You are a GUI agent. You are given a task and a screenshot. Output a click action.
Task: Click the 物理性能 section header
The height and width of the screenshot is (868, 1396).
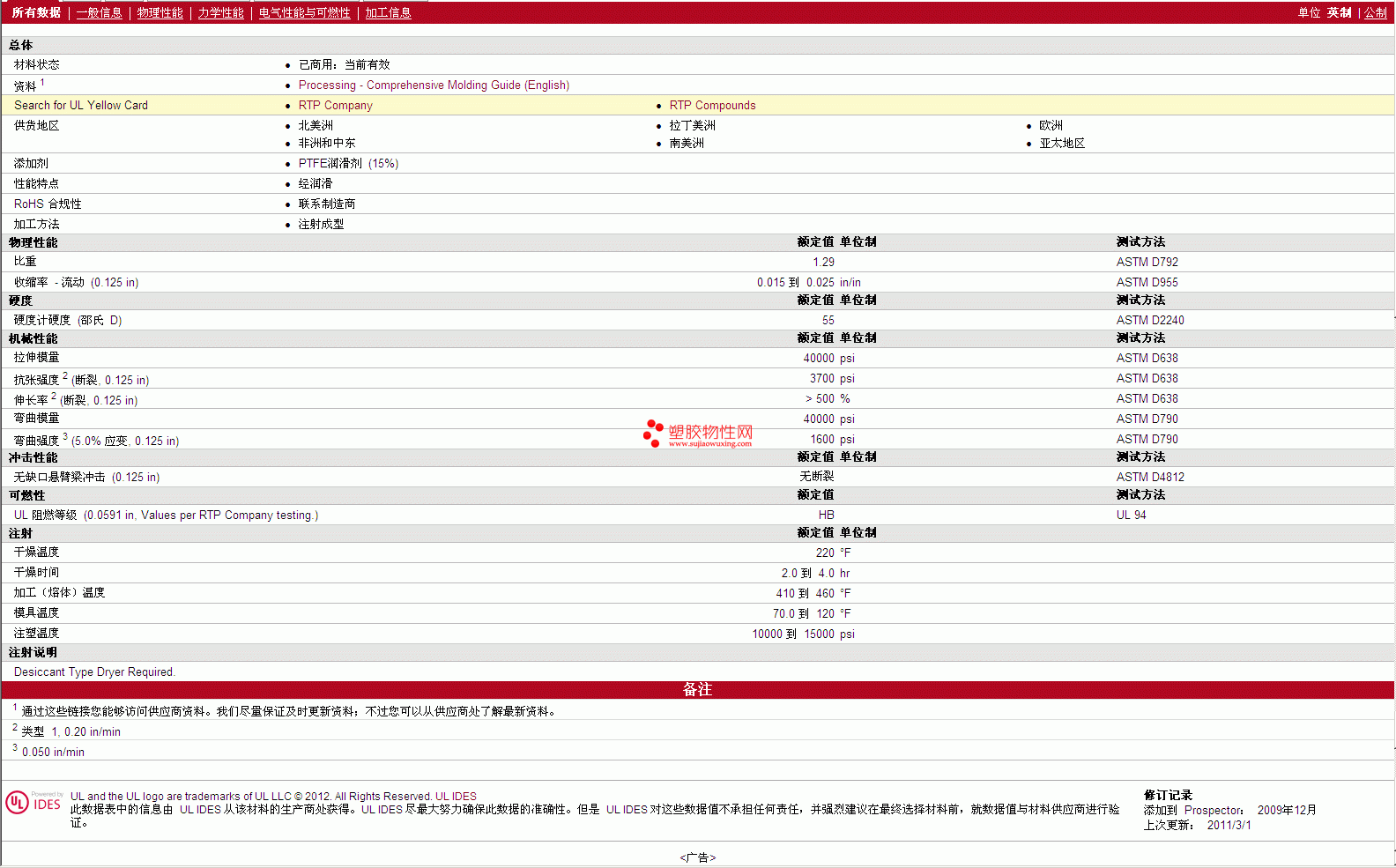pos(33,242)
